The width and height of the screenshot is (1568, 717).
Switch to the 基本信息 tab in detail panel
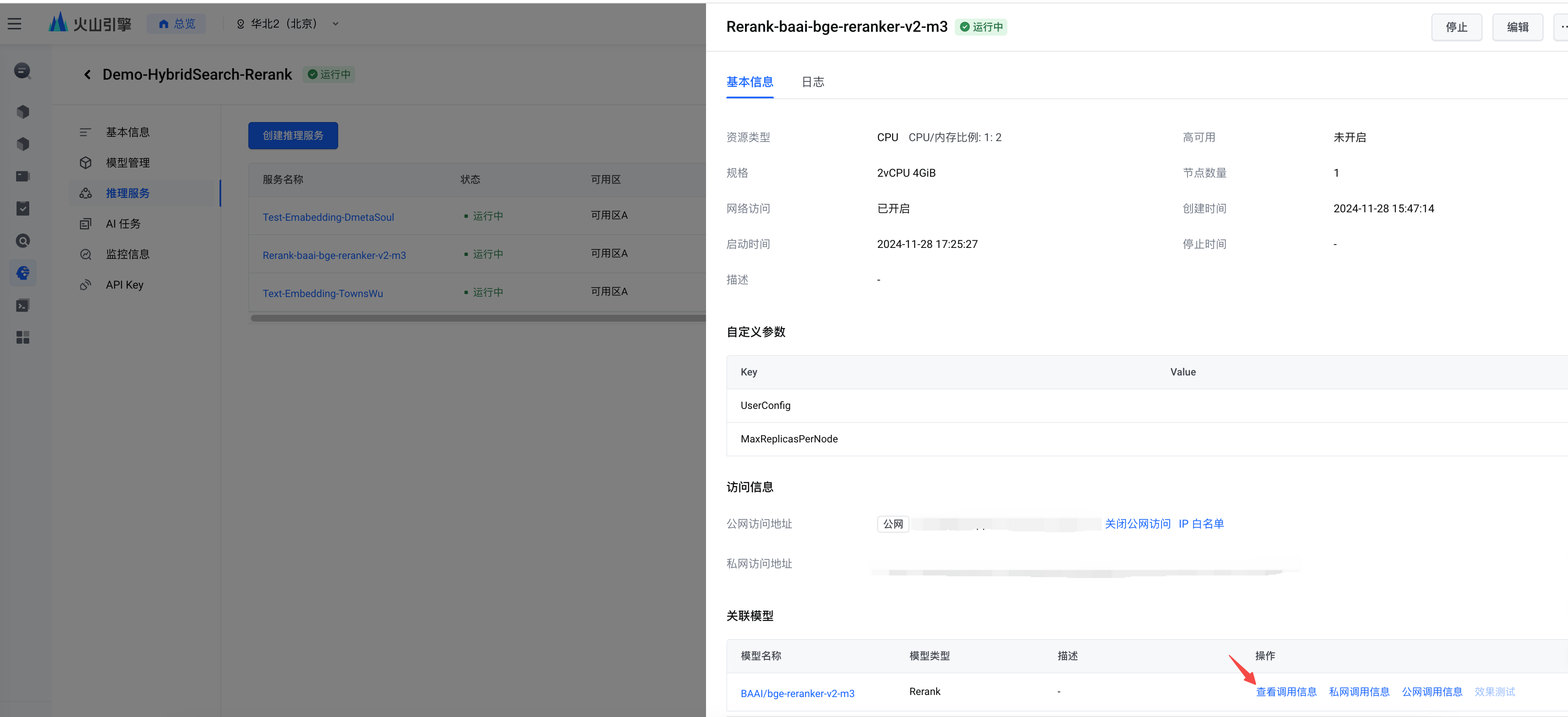click(749, 81)
